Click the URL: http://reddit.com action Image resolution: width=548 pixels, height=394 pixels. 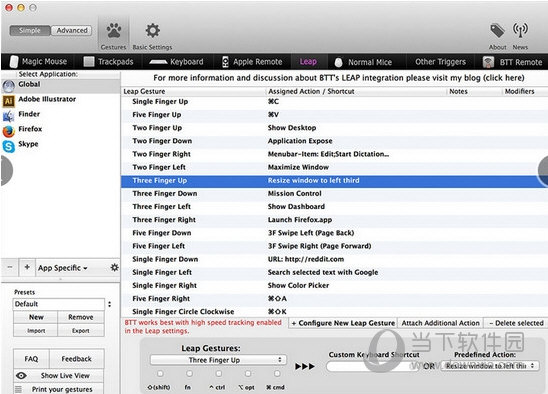306,259
